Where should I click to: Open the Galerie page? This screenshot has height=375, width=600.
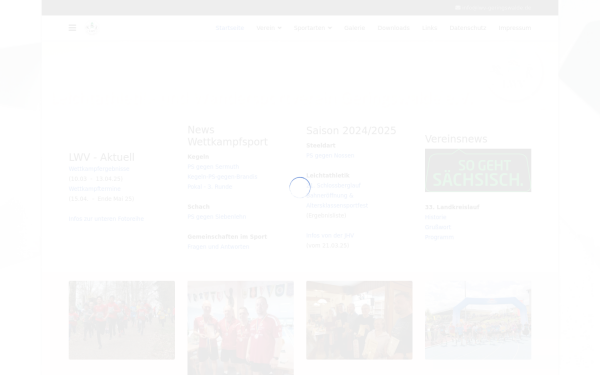tap(354, 28)
